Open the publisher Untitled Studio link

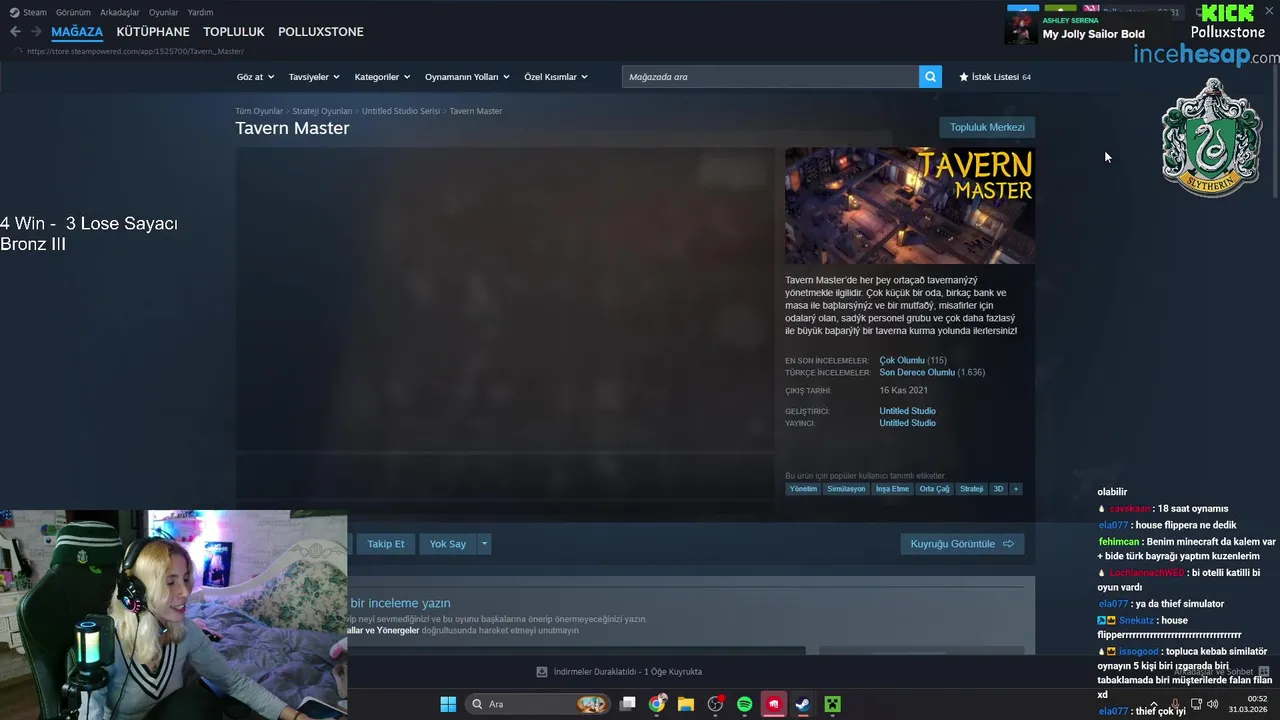point(907,423)
